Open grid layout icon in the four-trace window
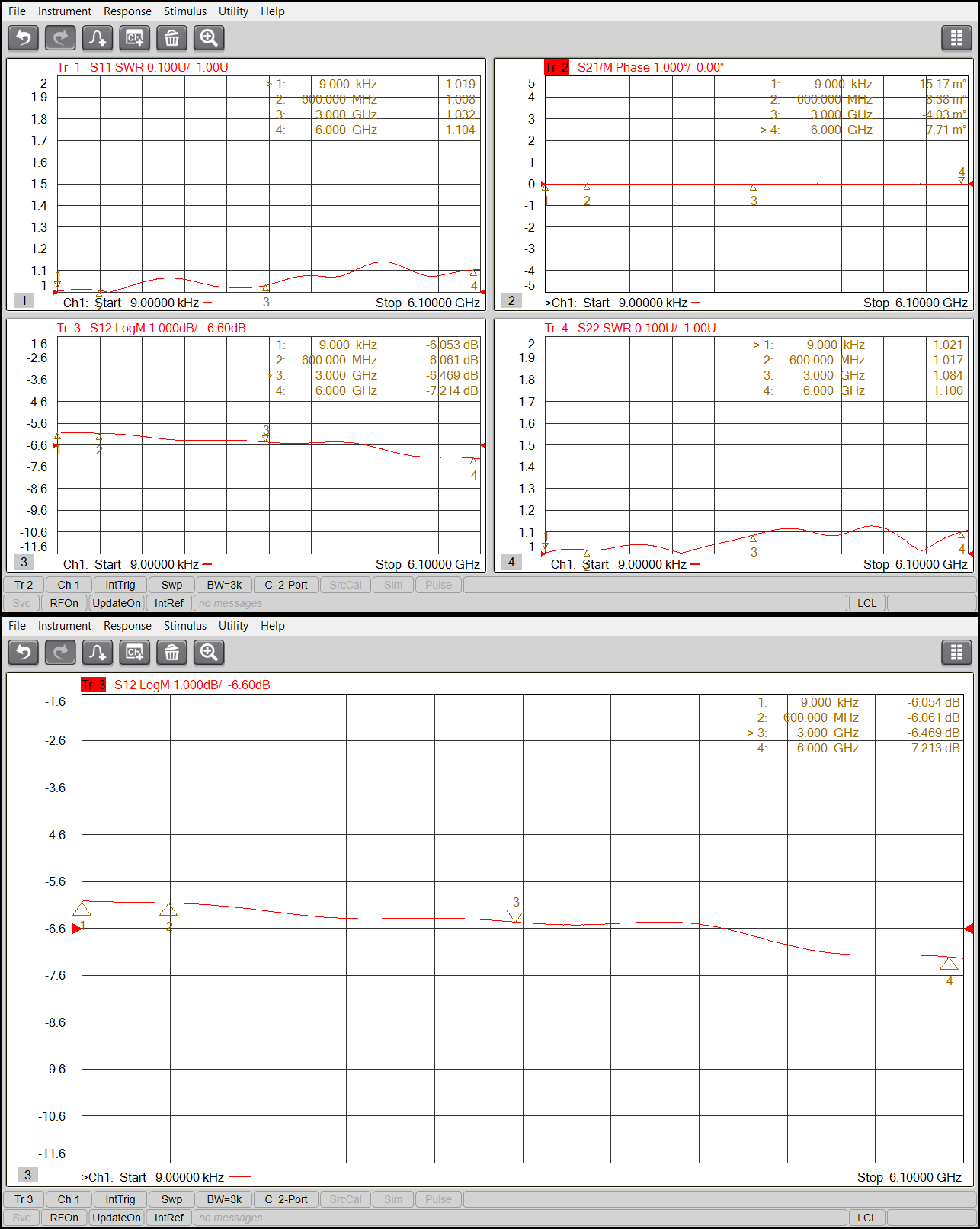 (956, 38)
